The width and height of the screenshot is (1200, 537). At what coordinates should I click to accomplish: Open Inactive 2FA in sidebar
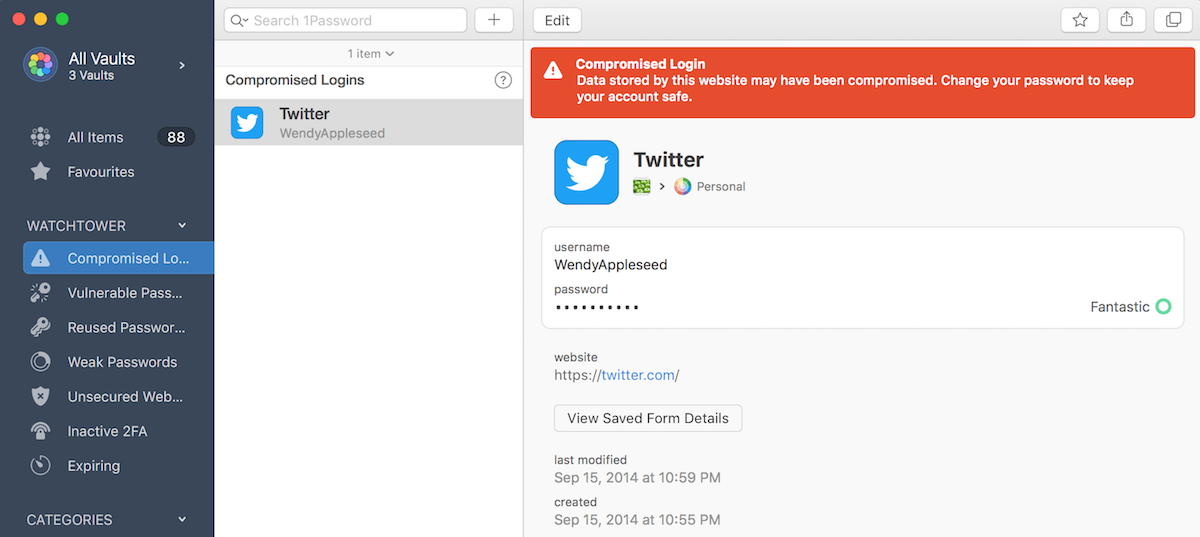(118, 431)
